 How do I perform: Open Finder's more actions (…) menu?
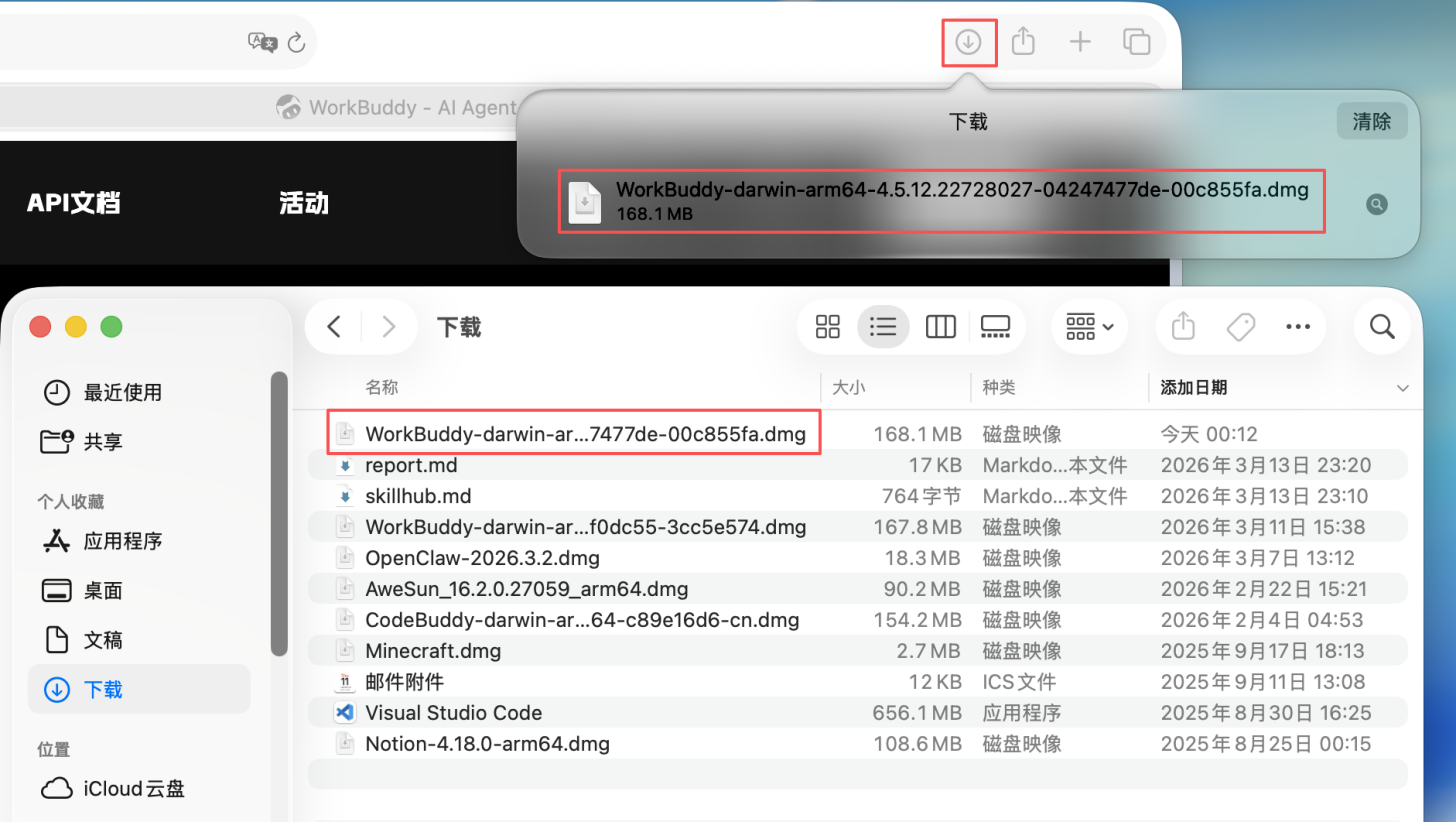point(1298,326)
